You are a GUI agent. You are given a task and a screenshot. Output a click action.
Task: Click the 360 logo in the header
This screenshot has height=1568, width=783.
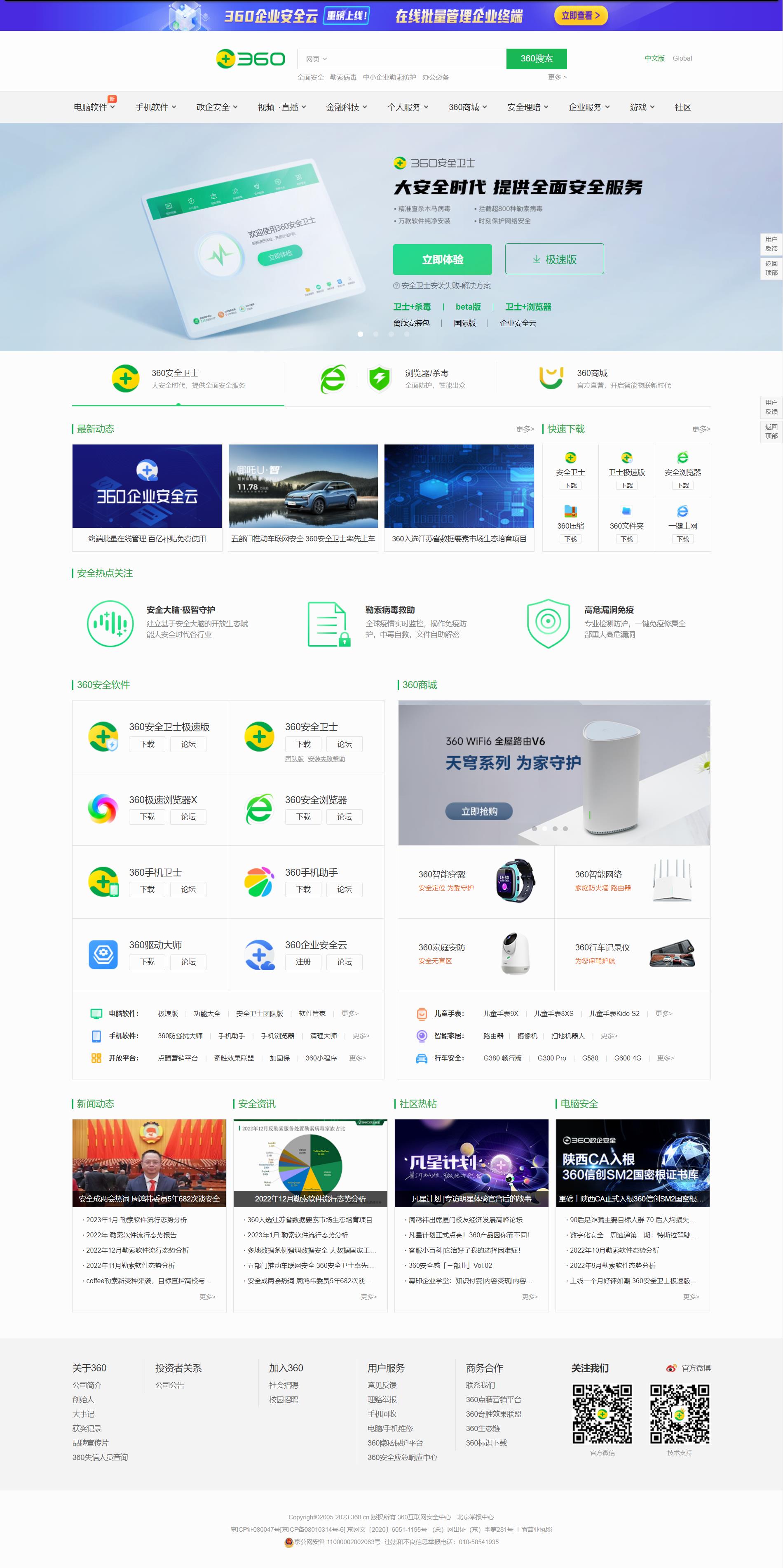pos(251,59)
